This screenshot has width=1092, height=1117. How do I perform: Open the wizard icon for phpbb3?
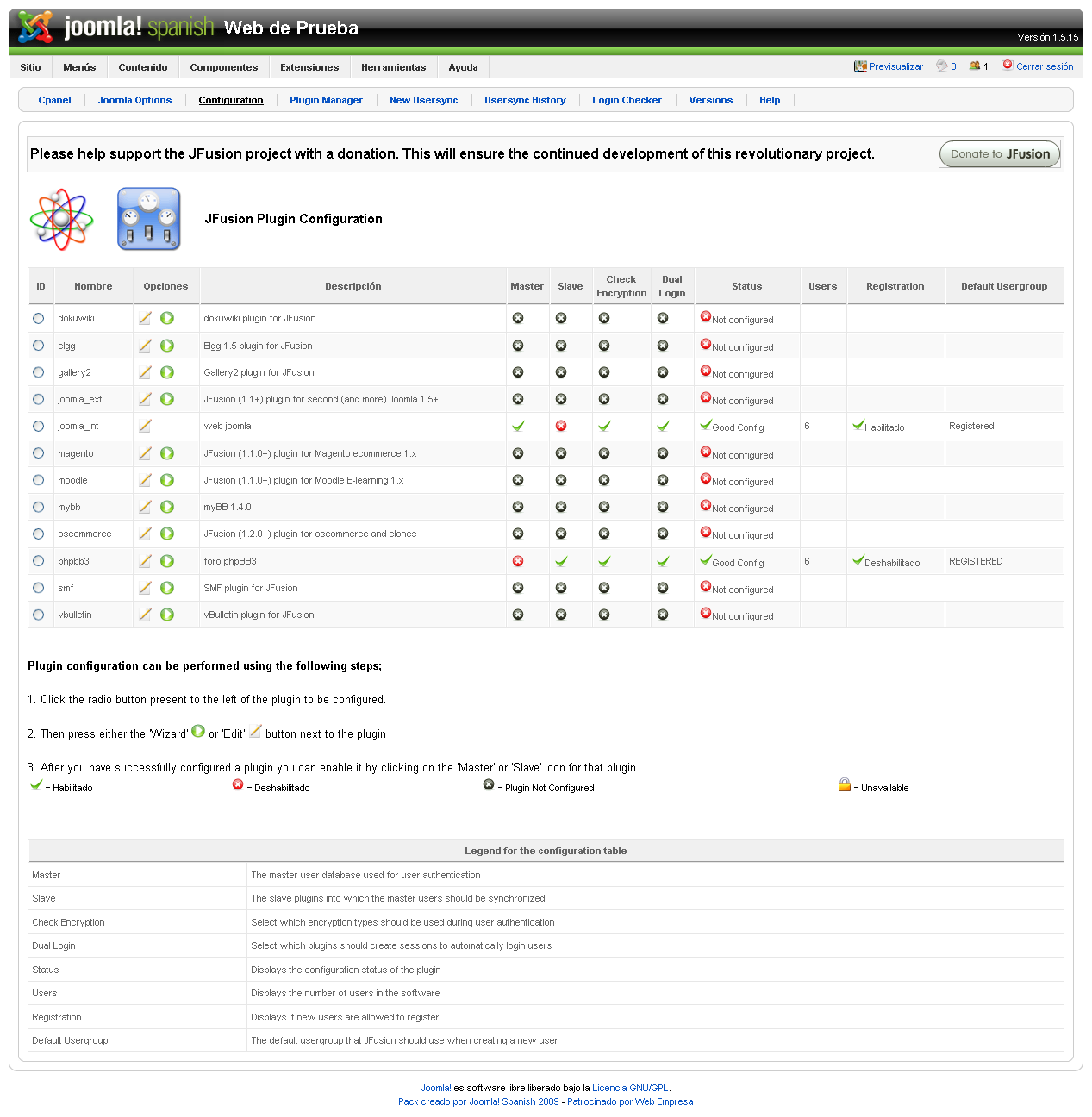click(167, 561)
